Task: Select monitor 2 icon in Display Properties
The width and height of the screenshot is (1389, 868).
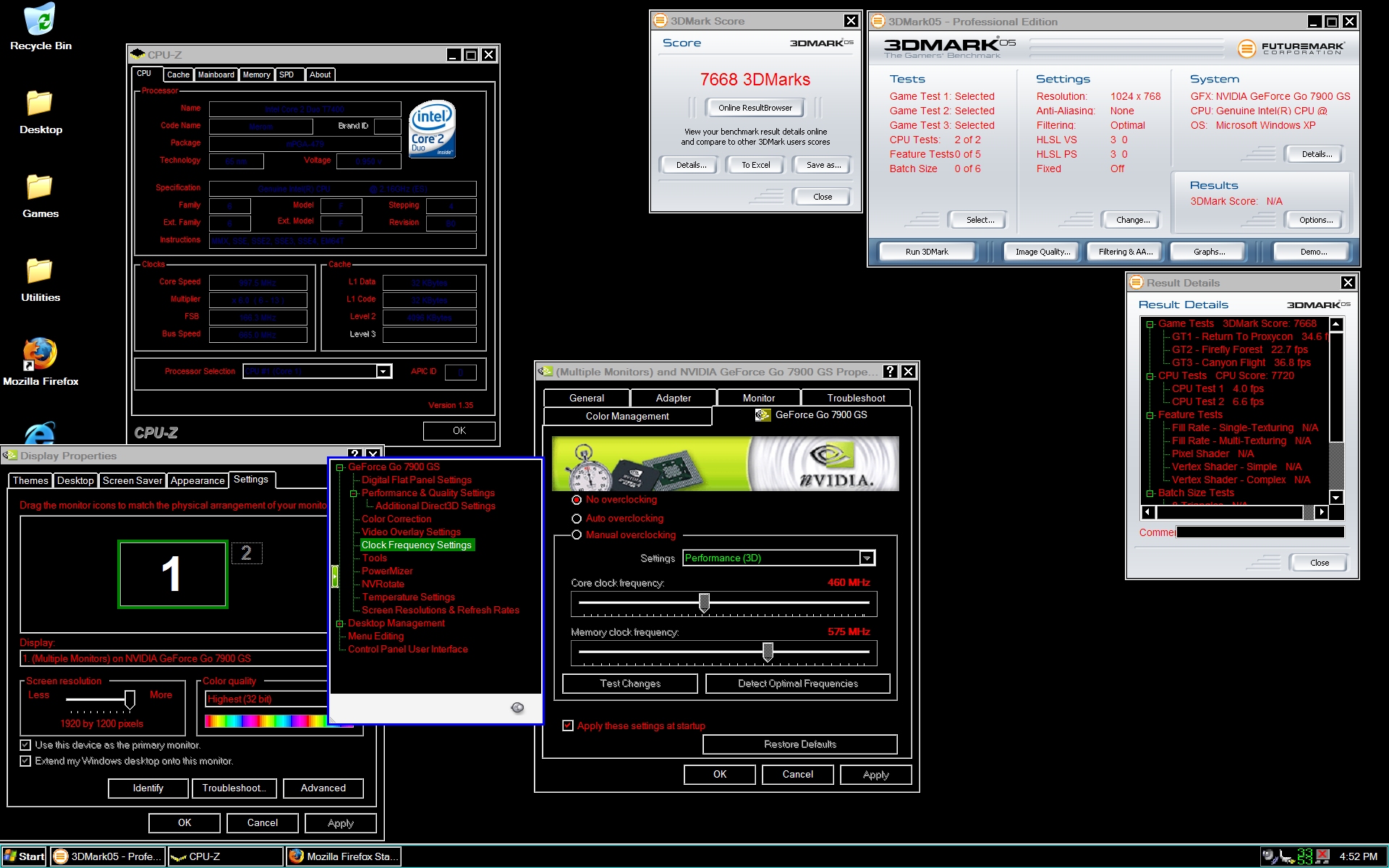Action: [247, 553]
